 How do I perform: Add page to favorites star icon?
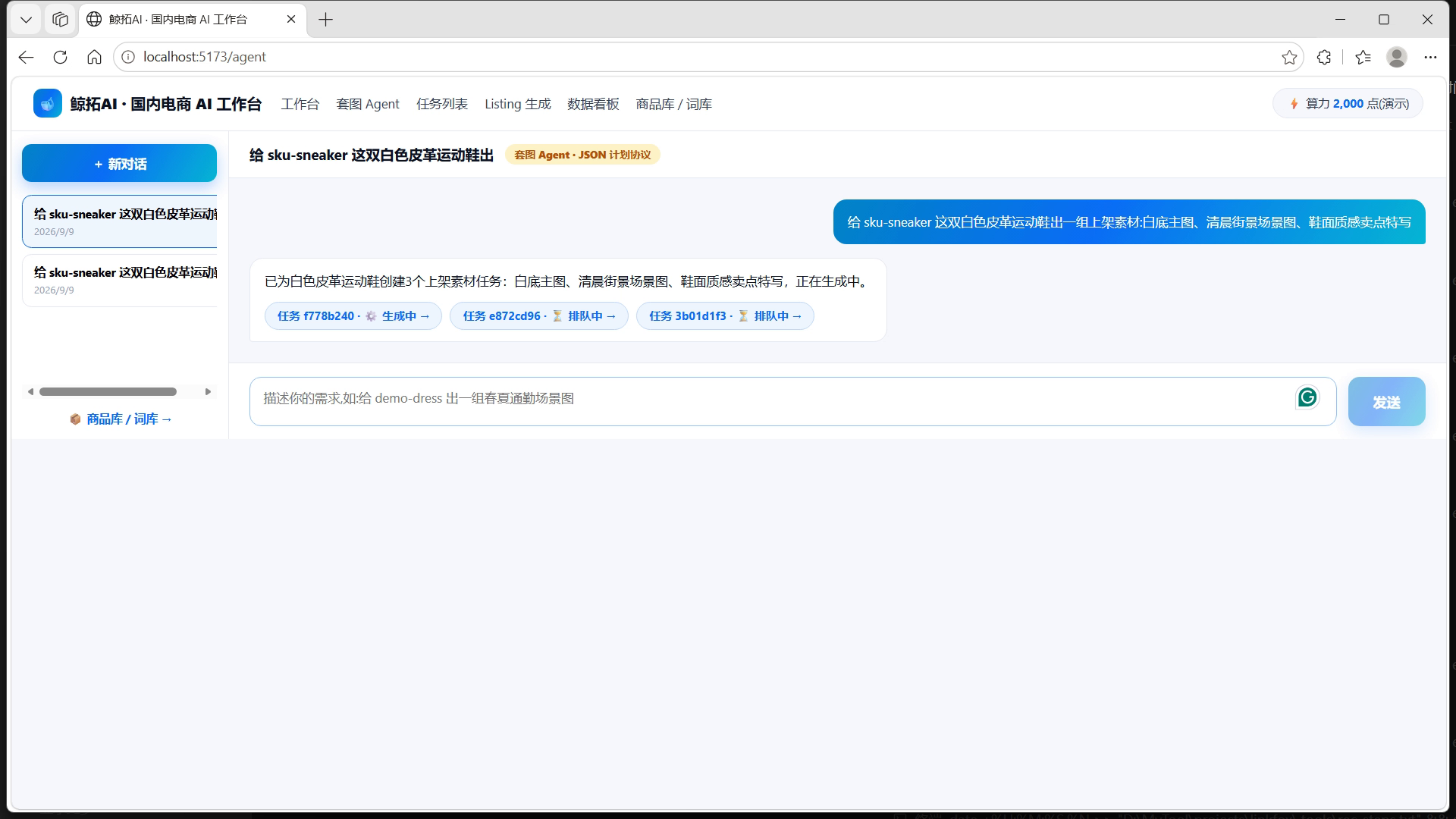click(1289, 57)
